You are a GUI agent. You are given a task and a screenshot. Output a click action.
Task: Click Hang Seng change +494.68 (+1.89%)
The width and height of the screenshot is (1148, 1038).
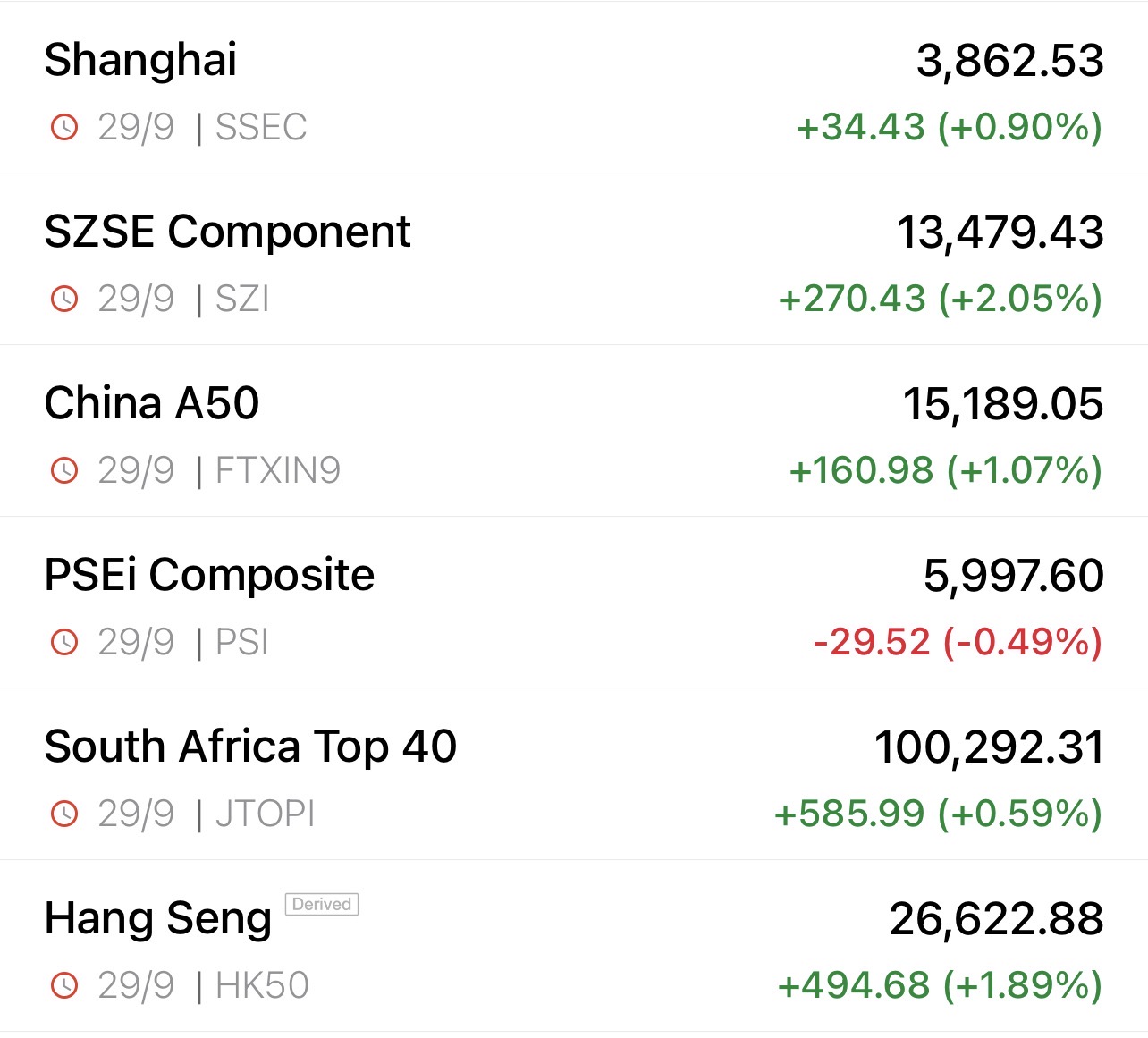click(x=940, y=985)
